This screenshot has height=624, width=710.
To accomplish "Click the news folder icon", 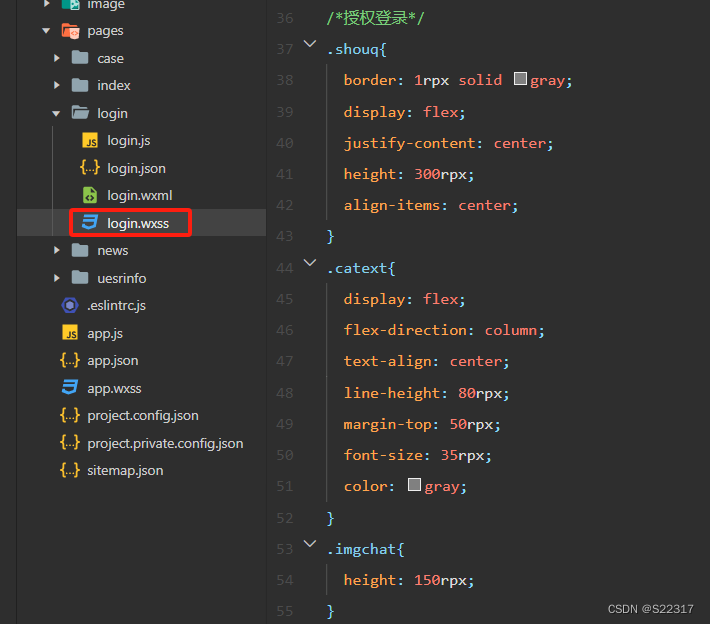I will click(80, 250).
